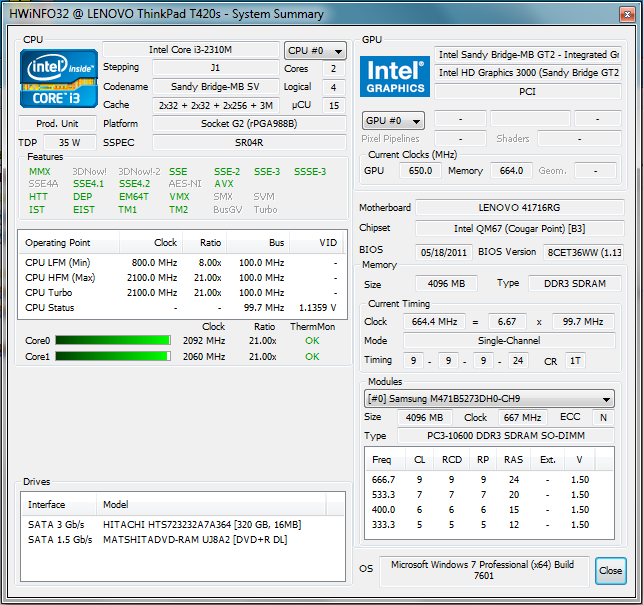Click the GPU Memory clock 664.0 field

pos(511,171)
